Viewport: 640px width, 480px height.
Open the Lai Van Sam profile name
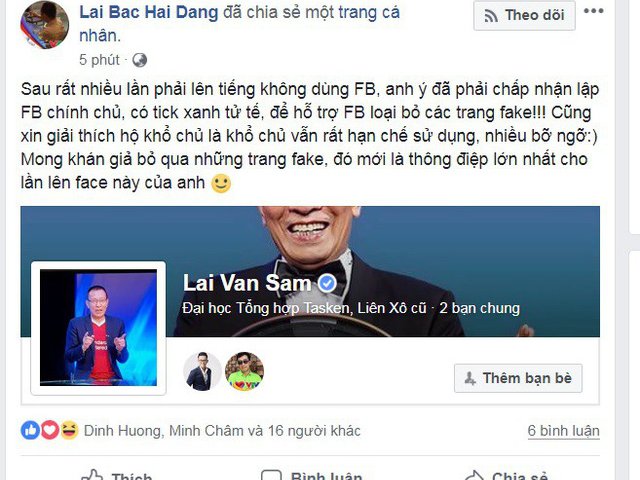pos(247,283)
